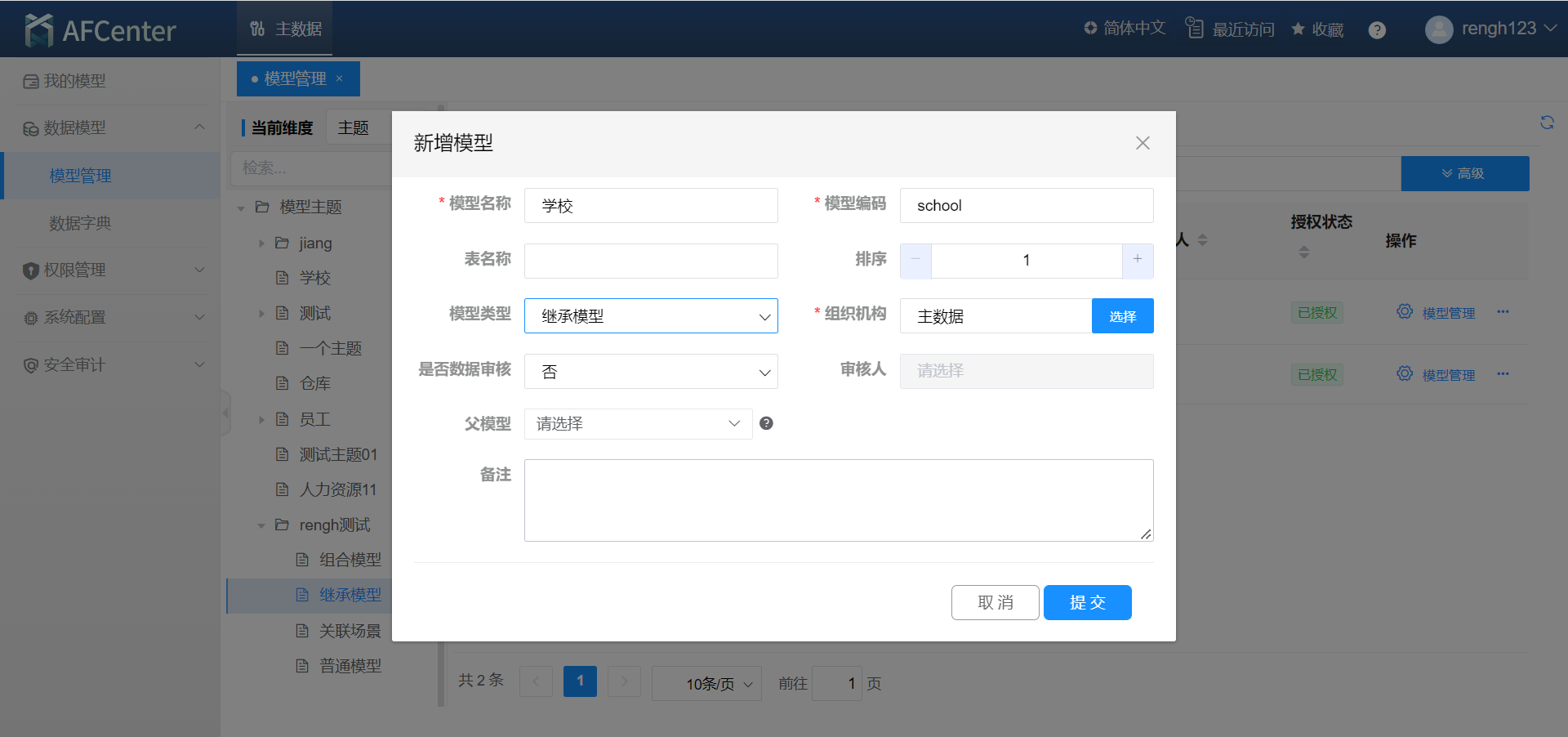The width and height of the screenshot is (1568, 737).
Task: Click the help question mark next to 父模型
Action: (766, 423)
